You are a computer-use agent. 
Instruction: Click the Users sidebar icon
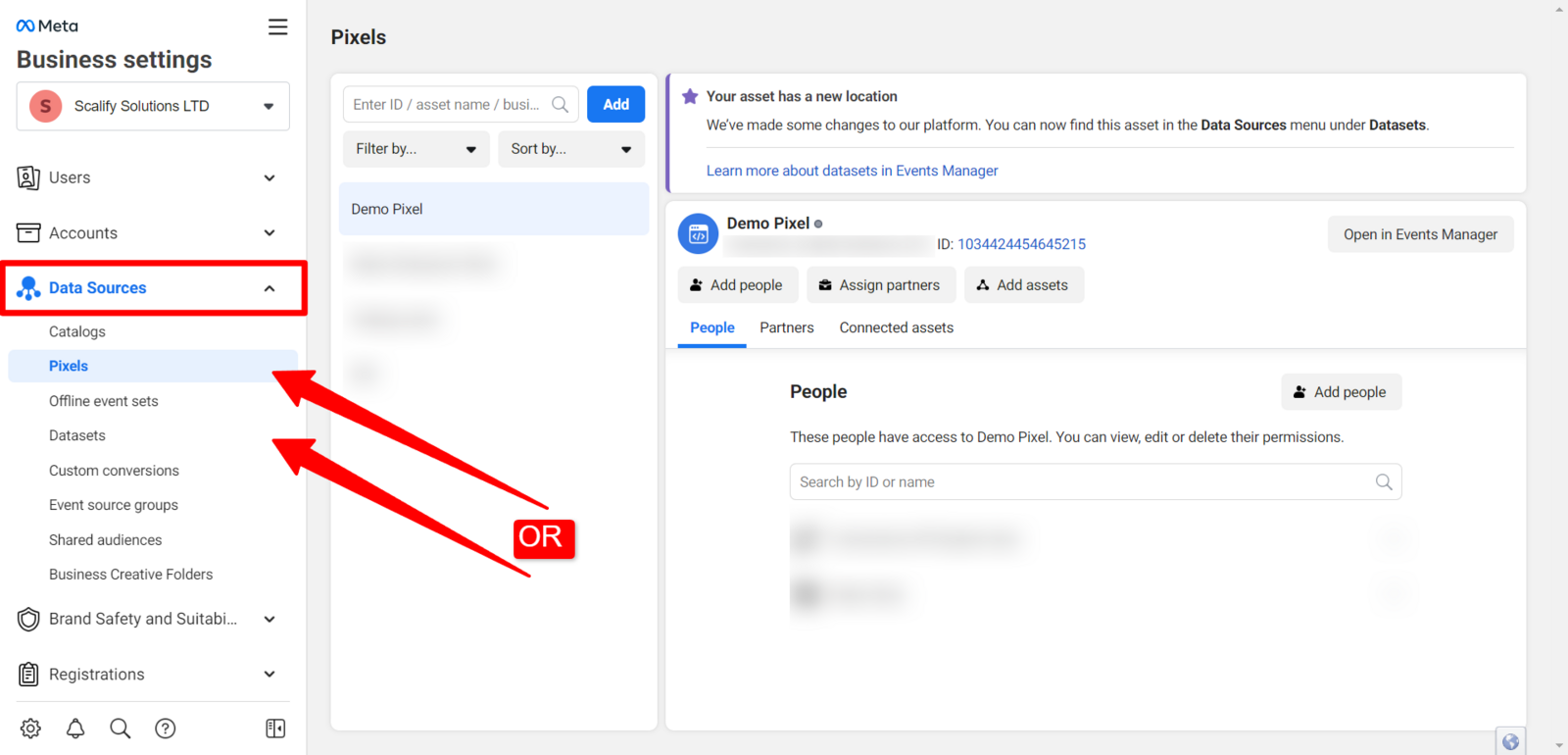(x=28, y=177)
